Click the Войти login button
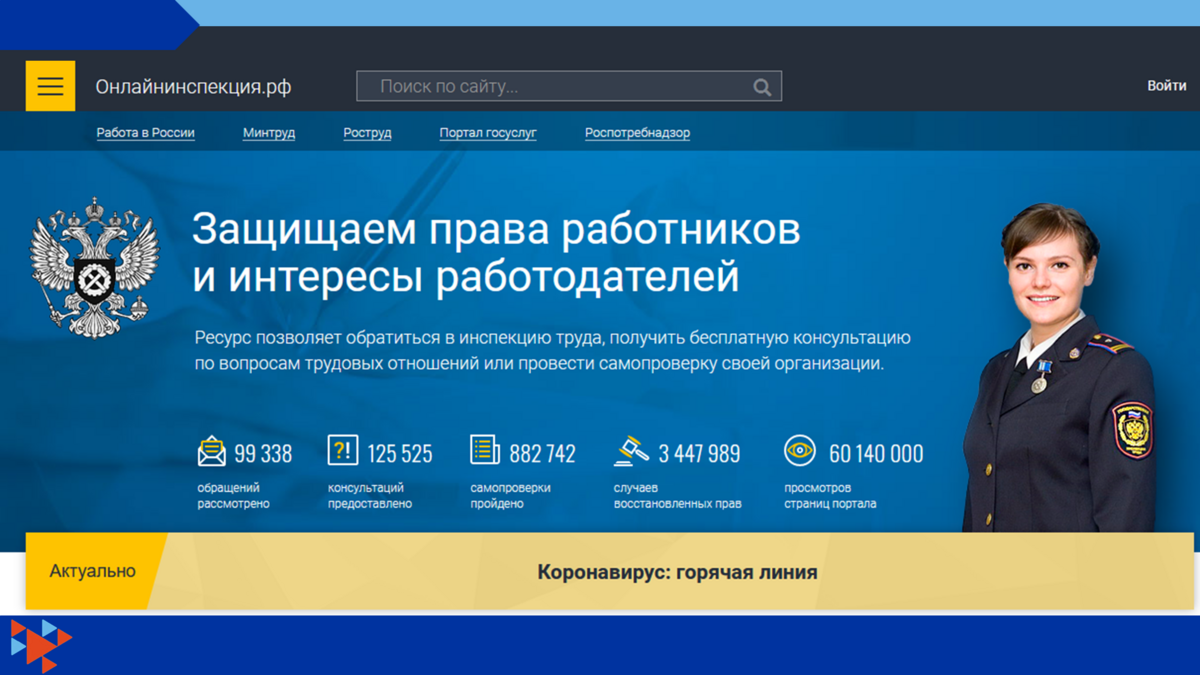 [x=1167, y=86]
